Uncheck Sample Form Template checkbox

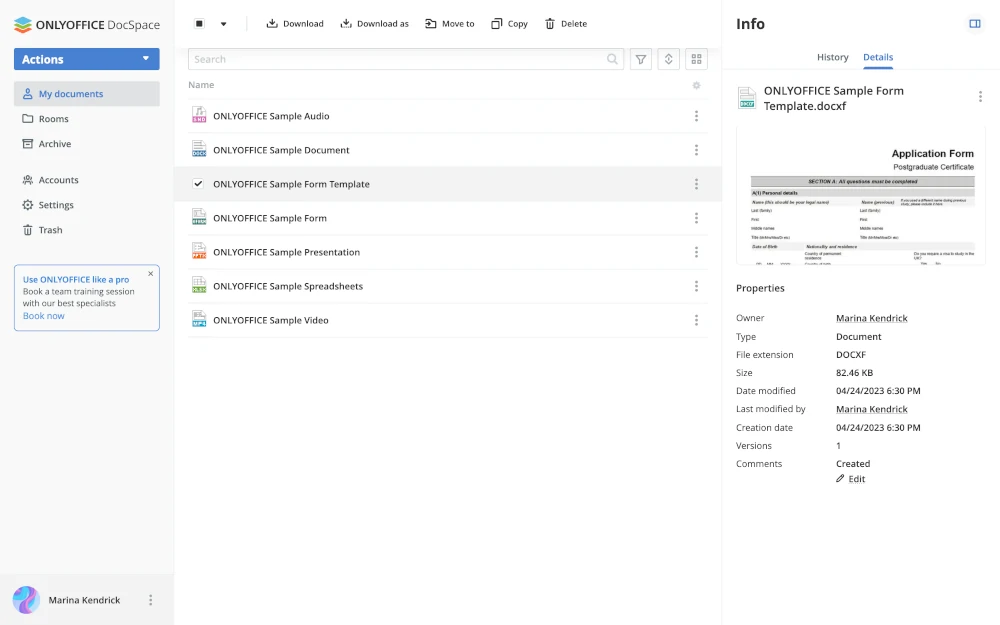coord(198,184)
